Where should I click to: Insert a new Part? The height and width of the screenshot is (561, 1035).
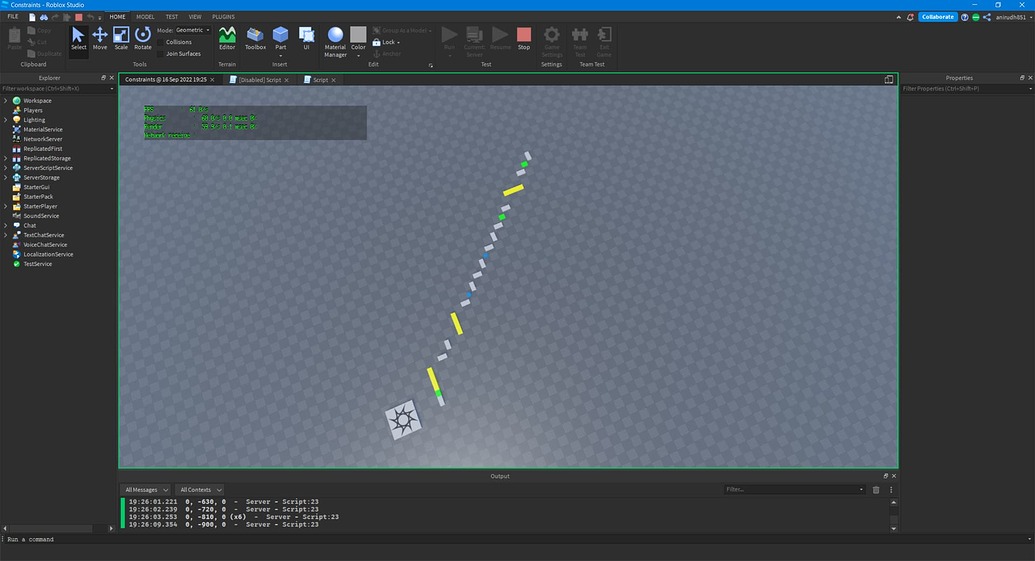coord(281,34)
